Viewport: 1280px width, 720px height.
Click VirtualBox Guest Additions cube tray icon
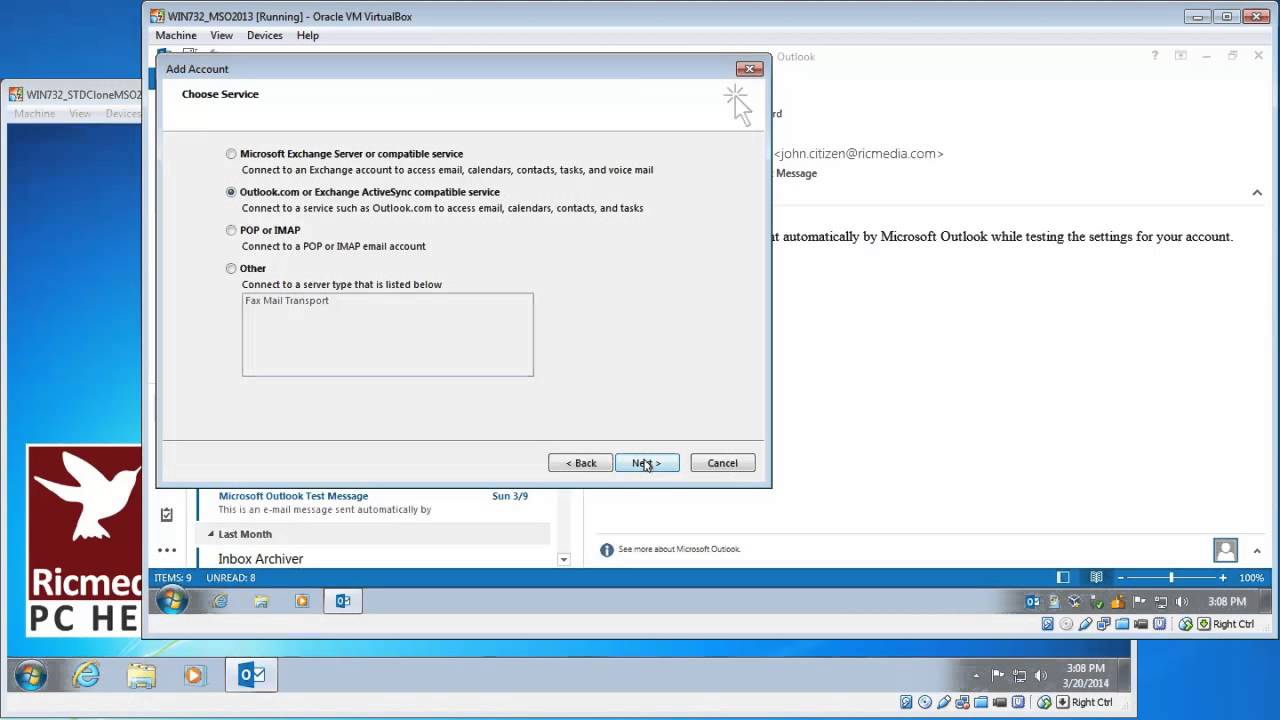tap(1074, 602)
